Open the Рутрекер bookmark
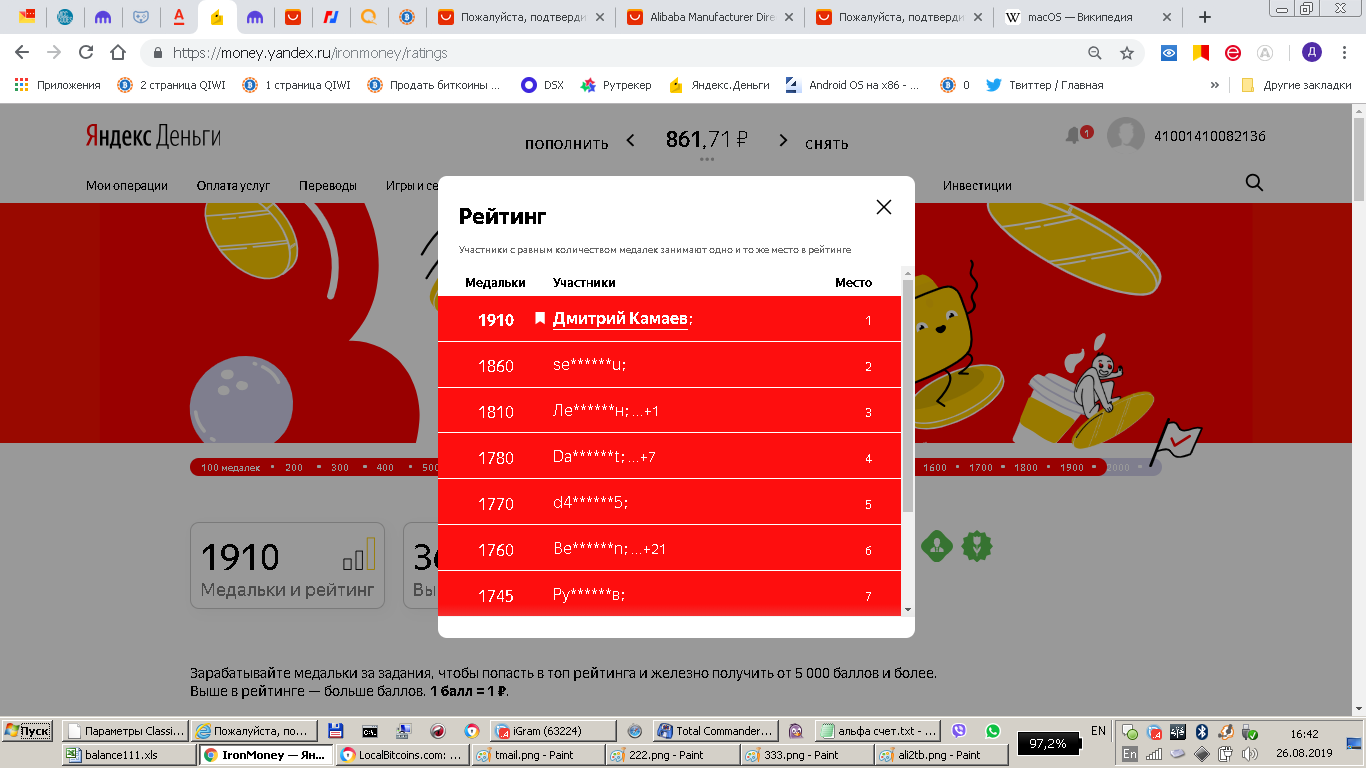Screen dimensions: 1366x768 click(x=616, y=85)
